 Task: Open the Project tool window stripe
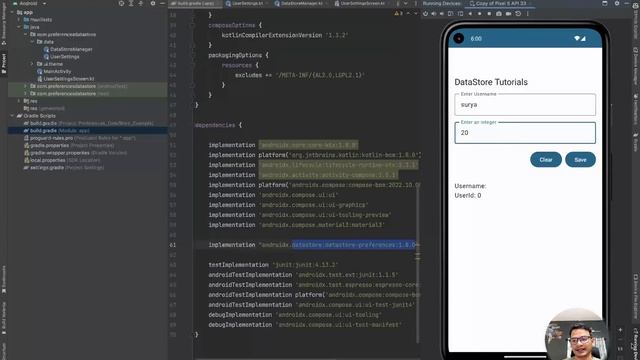coord(4,63)
